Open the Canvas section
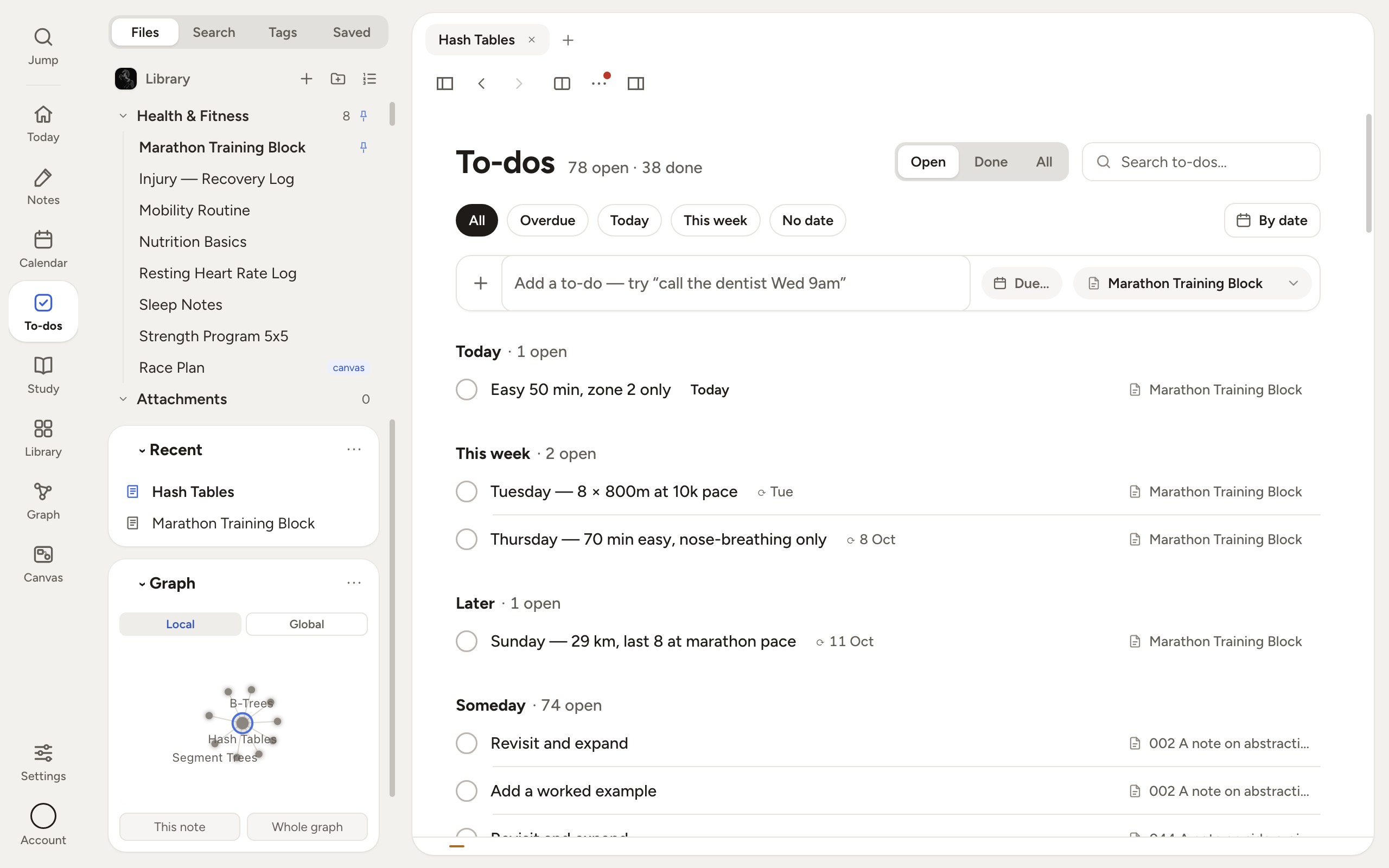This screenshot has height=868, width=1389. click(43, 564)
